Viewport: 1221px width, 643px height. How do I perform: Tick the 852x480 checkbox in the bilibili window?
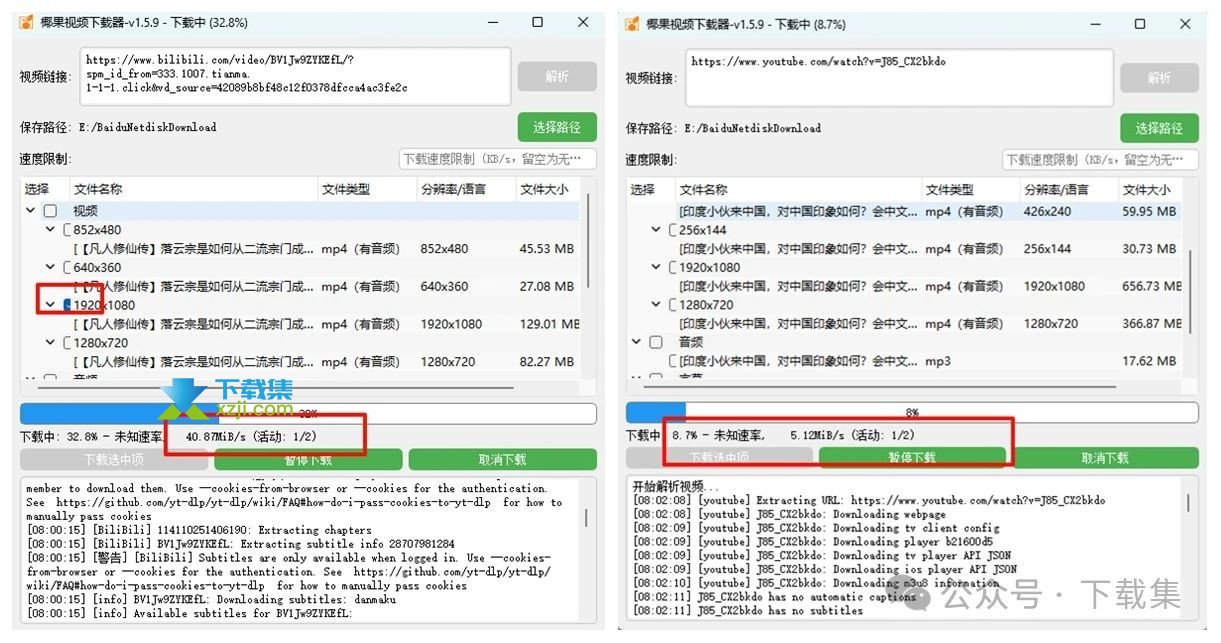tap(67, 230)
